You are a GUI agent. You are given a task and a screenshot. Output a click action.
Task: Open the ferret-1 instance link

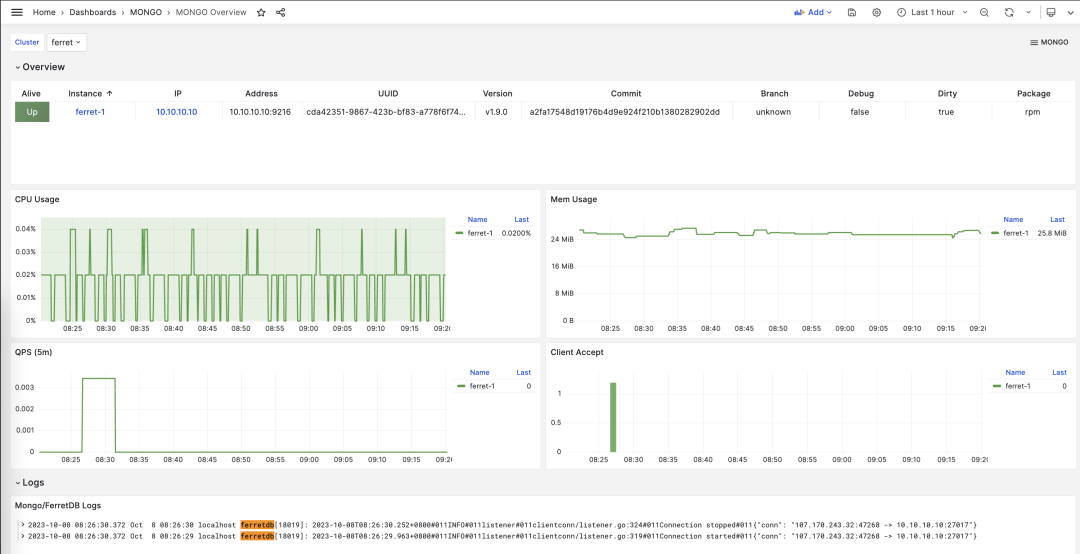(90, 112)
